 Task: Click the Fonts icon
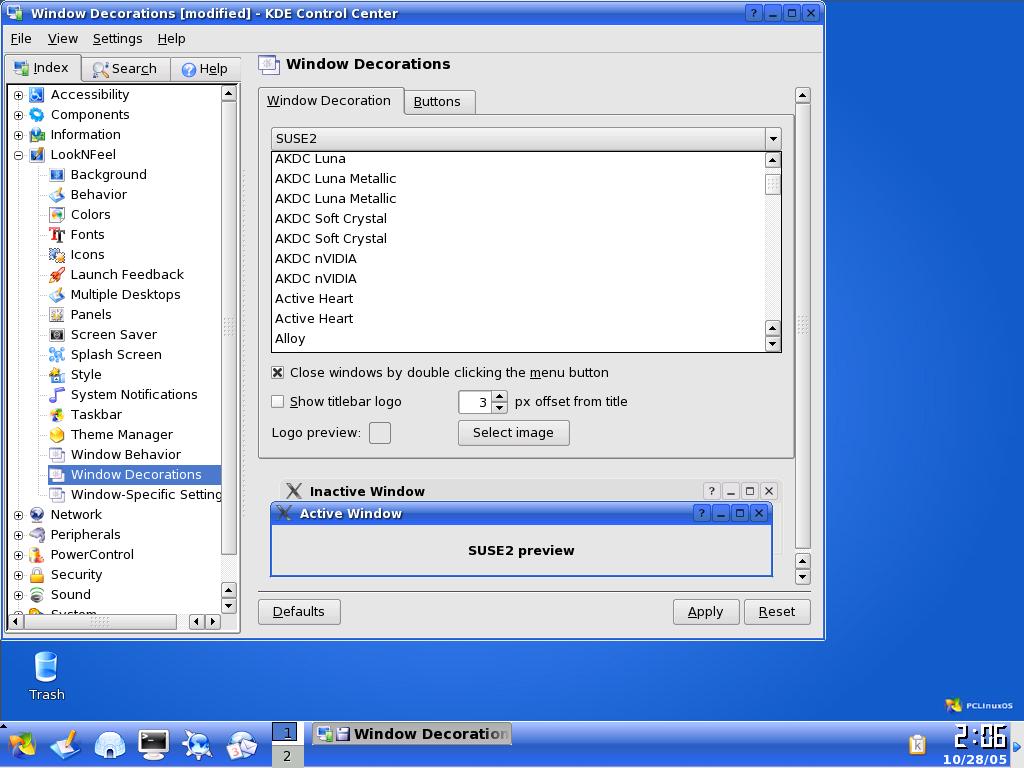[57, 235]
